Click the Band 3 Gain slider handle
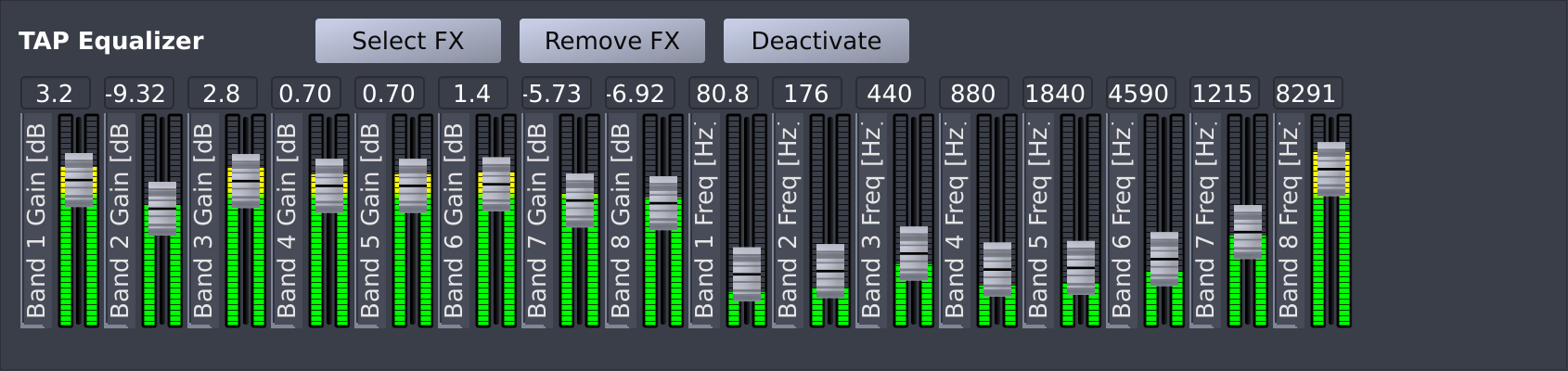The height and width of the screenshot is (371, 1568). (246, 180)
